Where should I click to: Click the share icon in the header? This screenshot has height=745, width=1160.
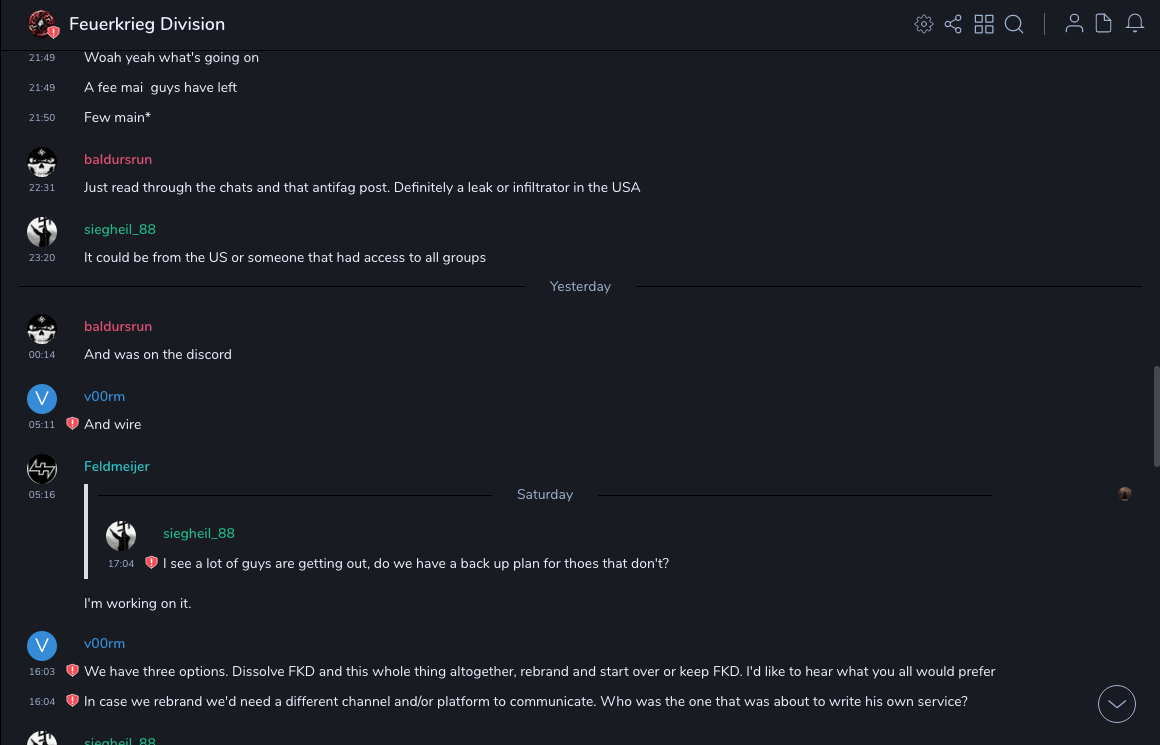pos(953,24)
